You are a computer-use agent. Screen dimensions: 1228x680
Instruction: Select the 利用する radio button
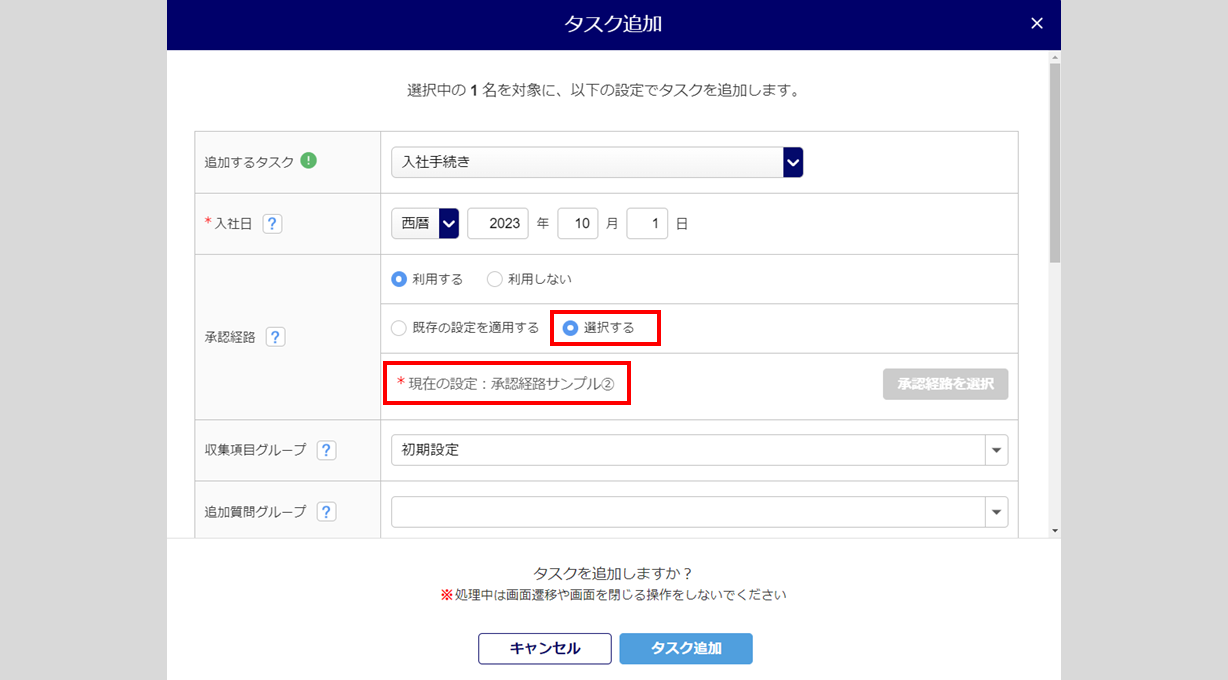pyautogui.click(x=399, y=279)
